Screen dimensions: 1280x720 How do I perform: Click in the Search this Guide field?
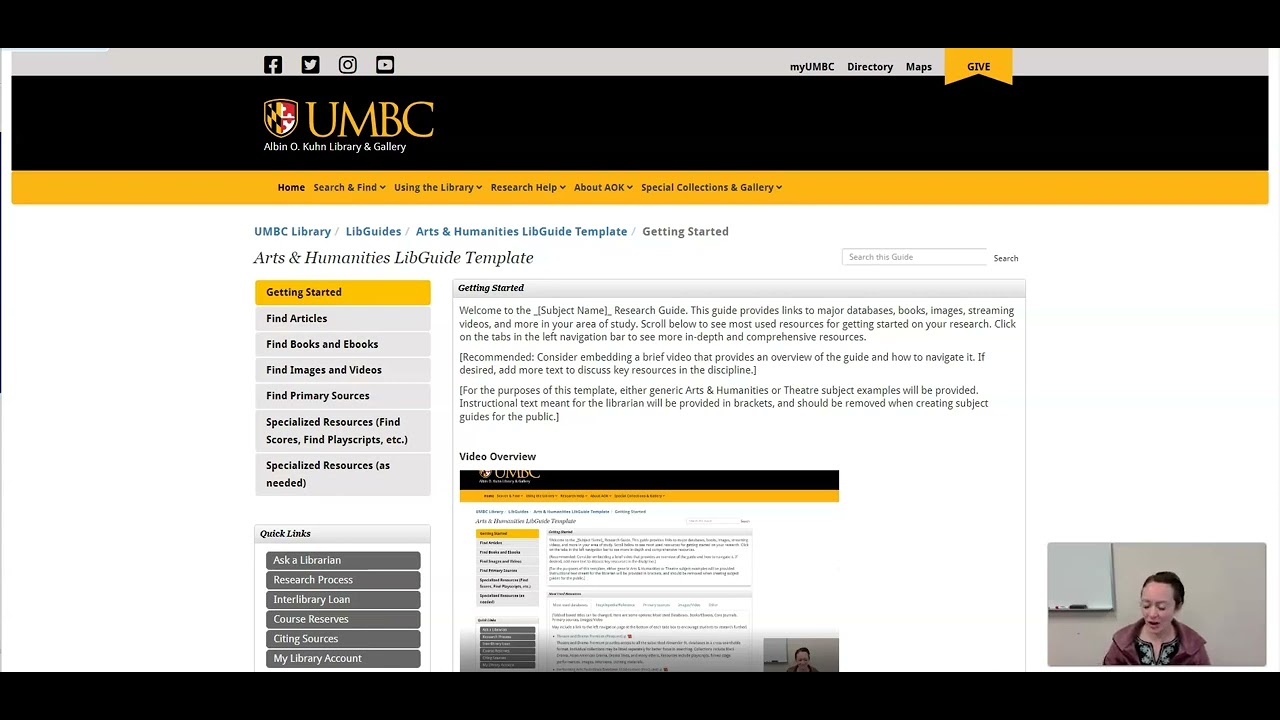[x=914, y=257]
